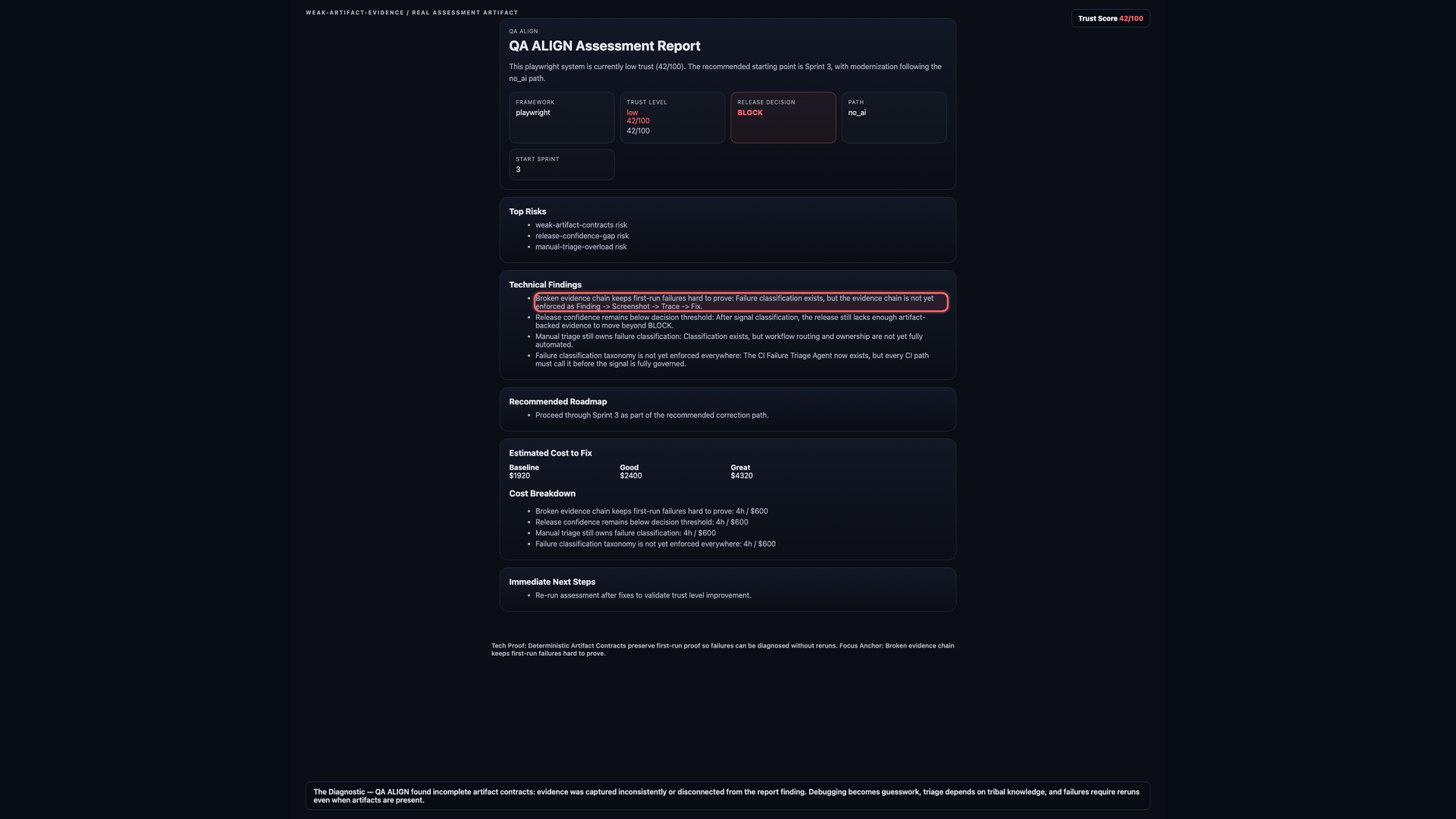Viewport: 1456px width, 819px height.
Task: Click Failure classification taxonomy 4h / $600 row
Action: point(655,544)
